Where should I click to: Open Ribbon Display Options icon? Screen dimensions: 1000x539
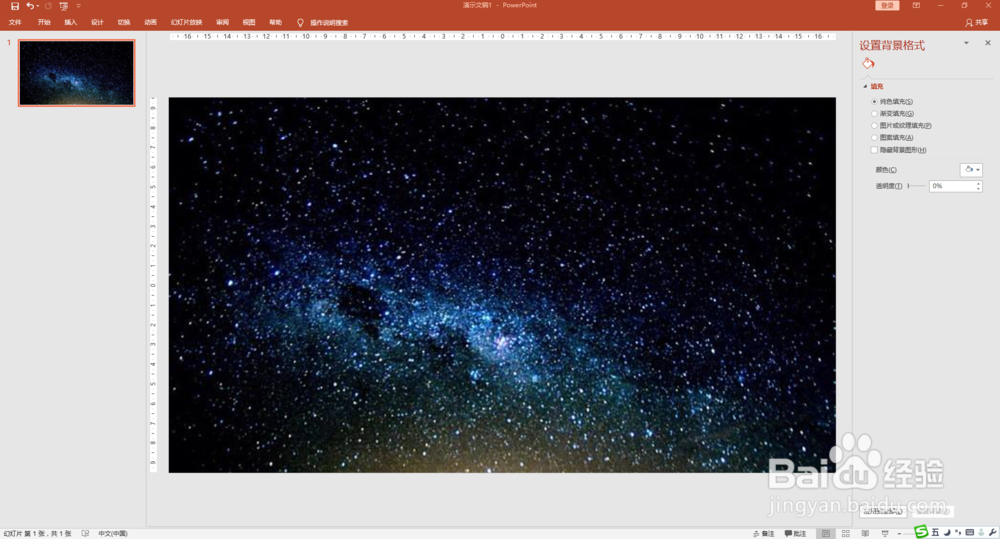pos(916,6)
